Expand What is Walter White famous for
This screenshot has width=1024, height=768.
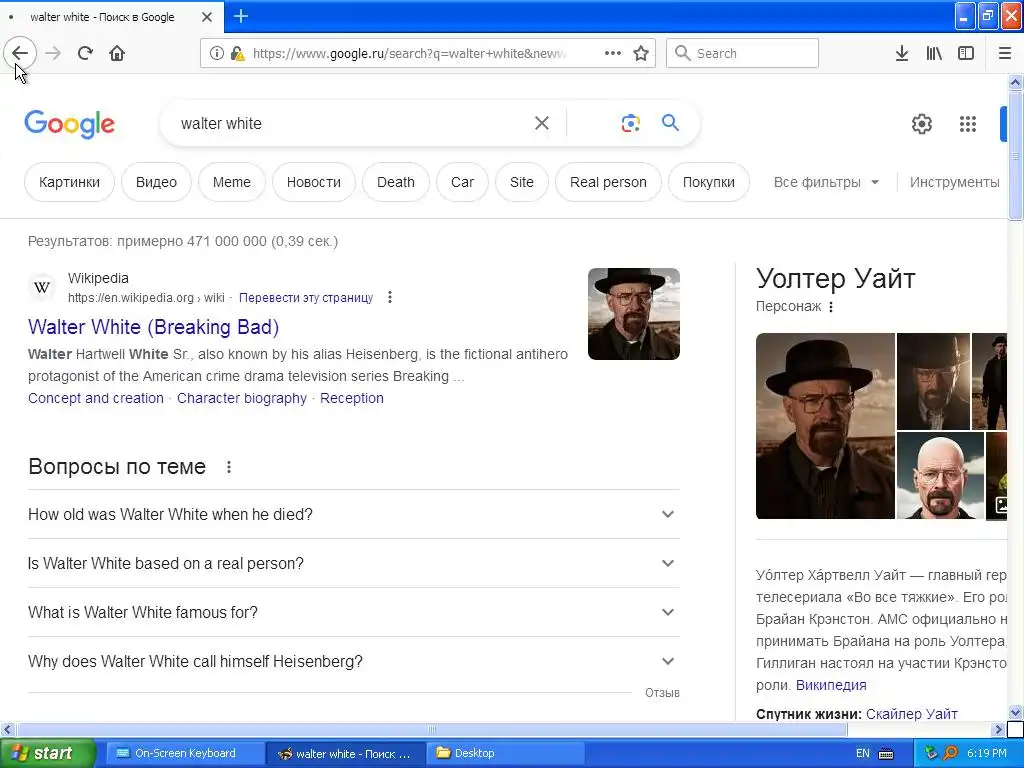tap(353, 613)
